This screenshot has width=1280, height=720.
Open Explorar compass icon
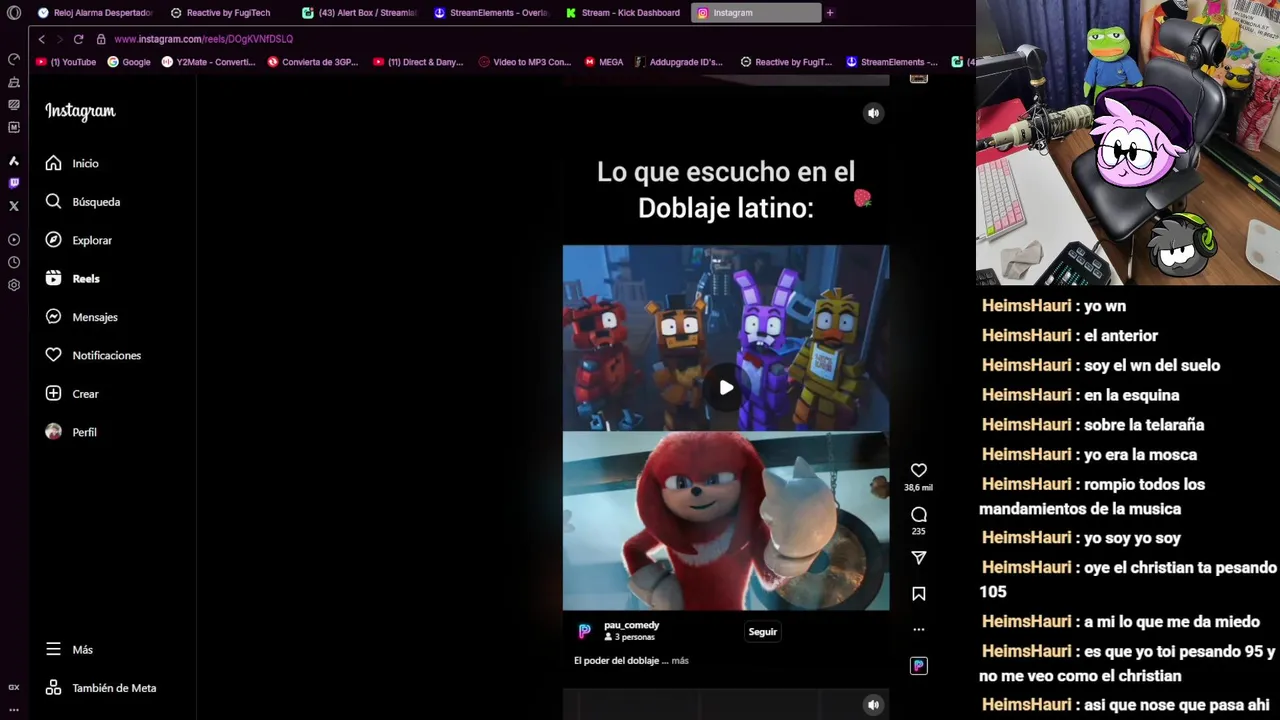53,240
